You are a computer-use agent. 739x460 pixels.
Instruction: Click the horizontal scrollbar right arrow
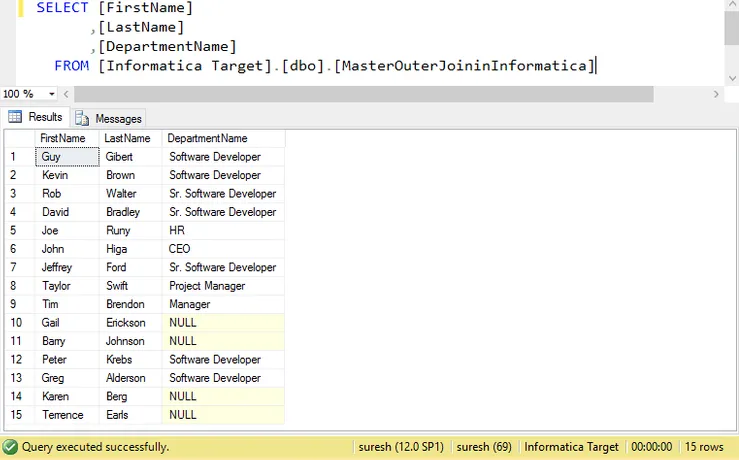click(x=715, y=94)
